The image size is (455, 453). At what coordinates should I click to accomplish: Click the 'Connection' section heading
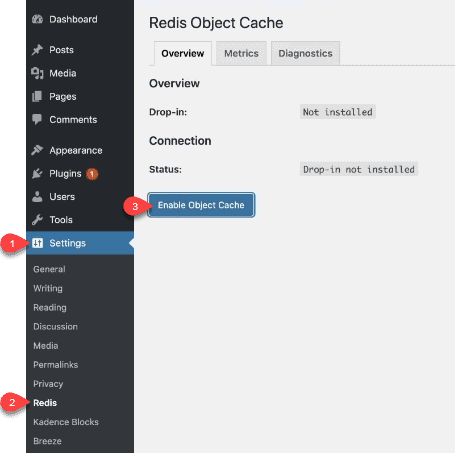(180, 141)
